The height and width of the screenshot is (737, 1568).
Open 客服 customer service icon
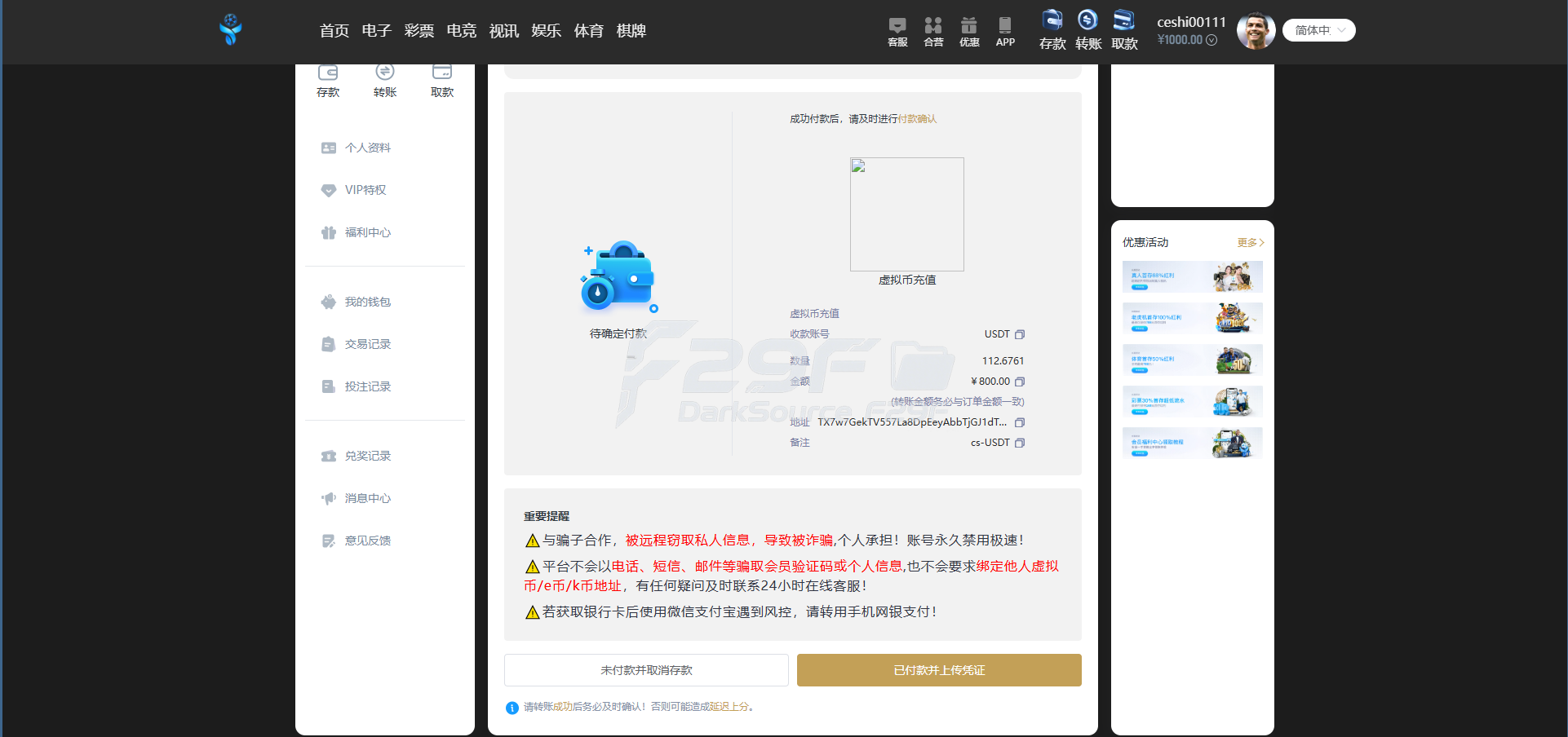pos(897,32)
